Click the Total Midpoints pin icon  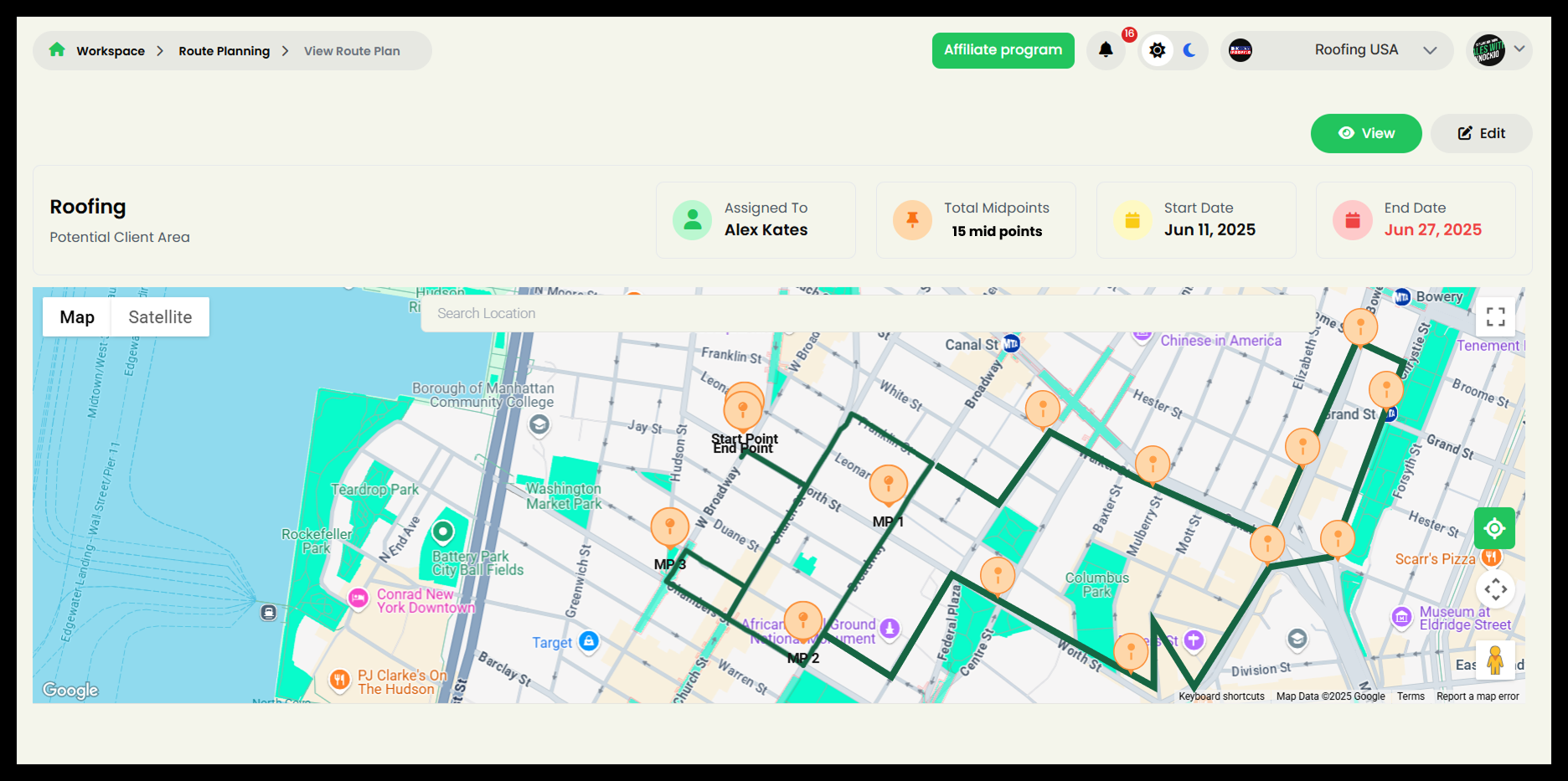click(912, 220)
